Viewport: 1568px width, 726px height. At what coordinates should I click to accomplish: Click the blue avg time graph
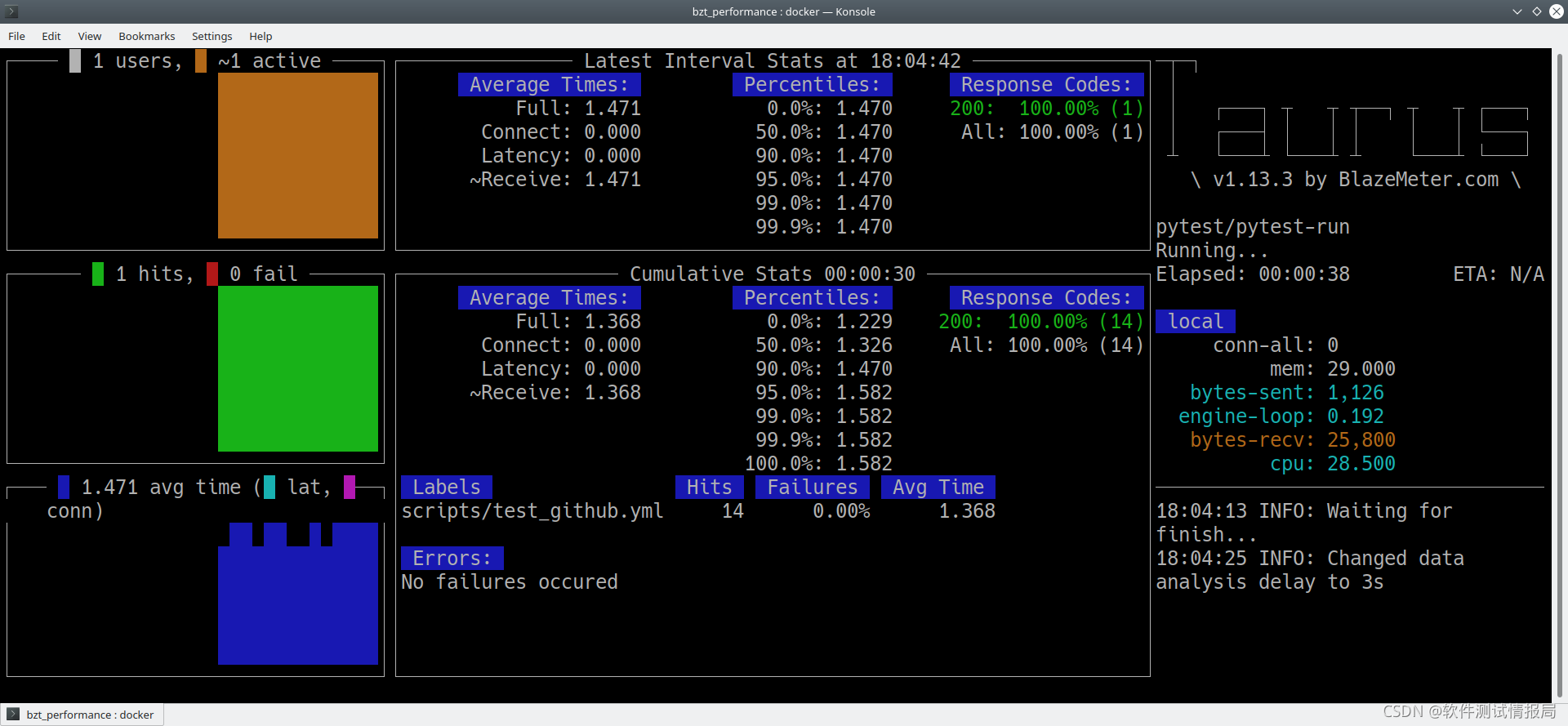pos(298,594)
